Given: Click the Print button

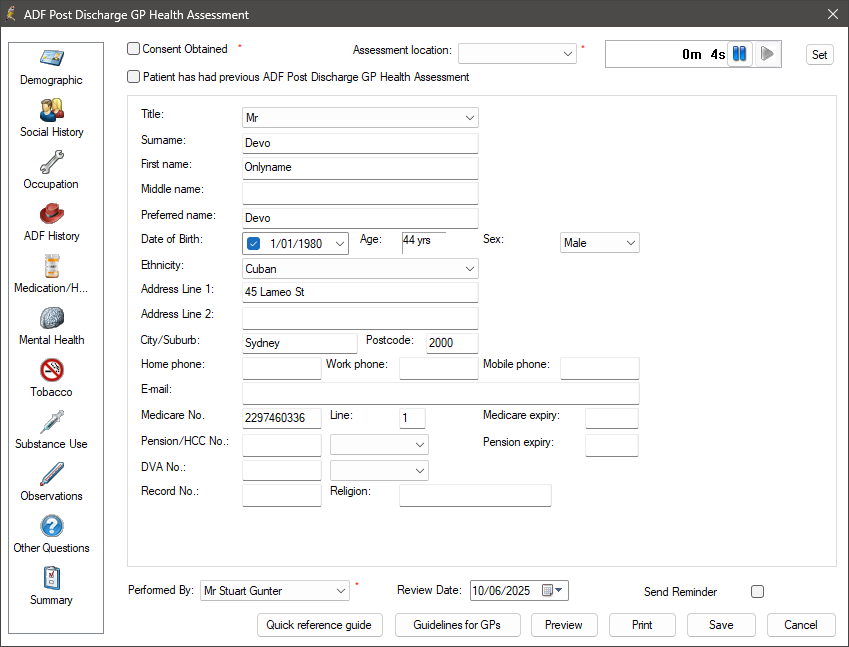Looking at the screenshot, I should (x=642, y=625).
